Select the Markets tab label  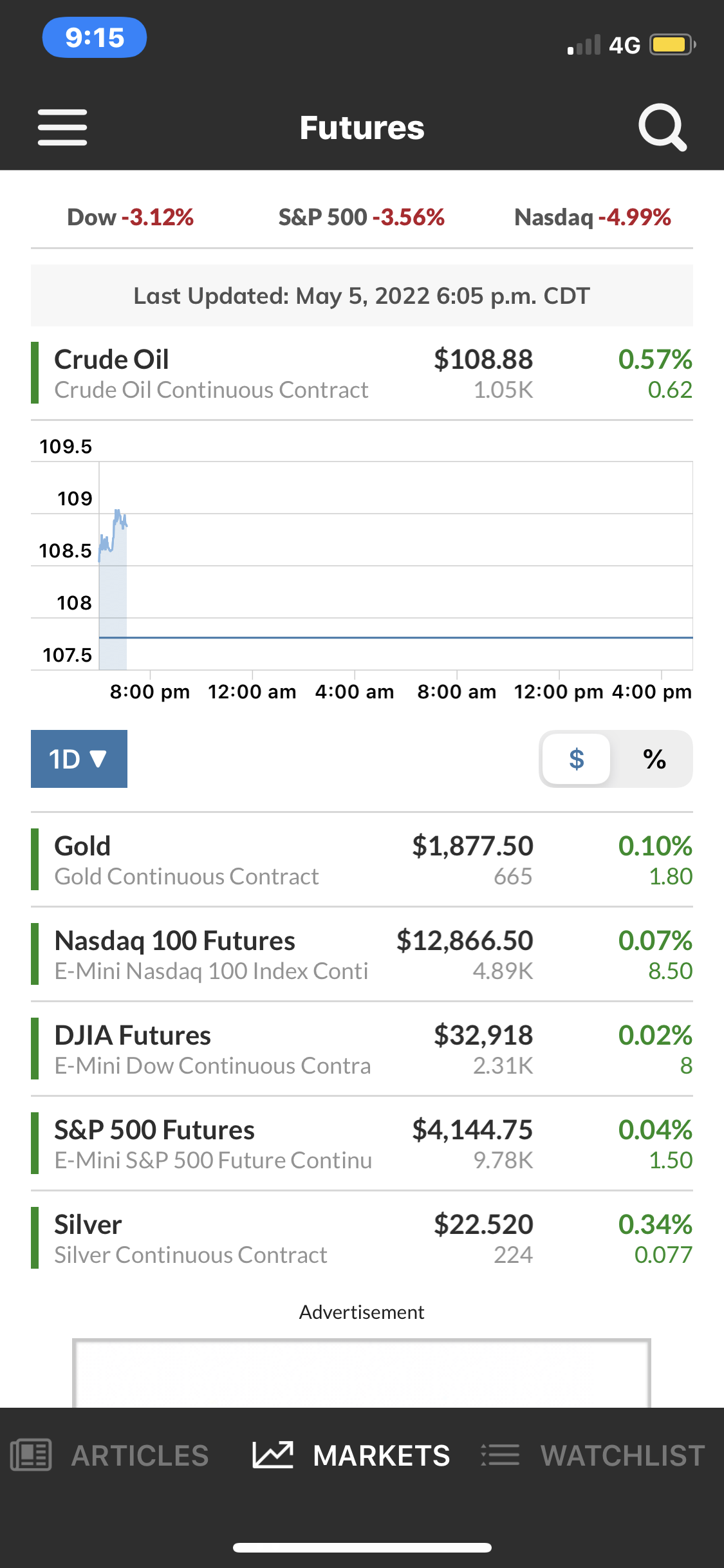point(382,1455)
